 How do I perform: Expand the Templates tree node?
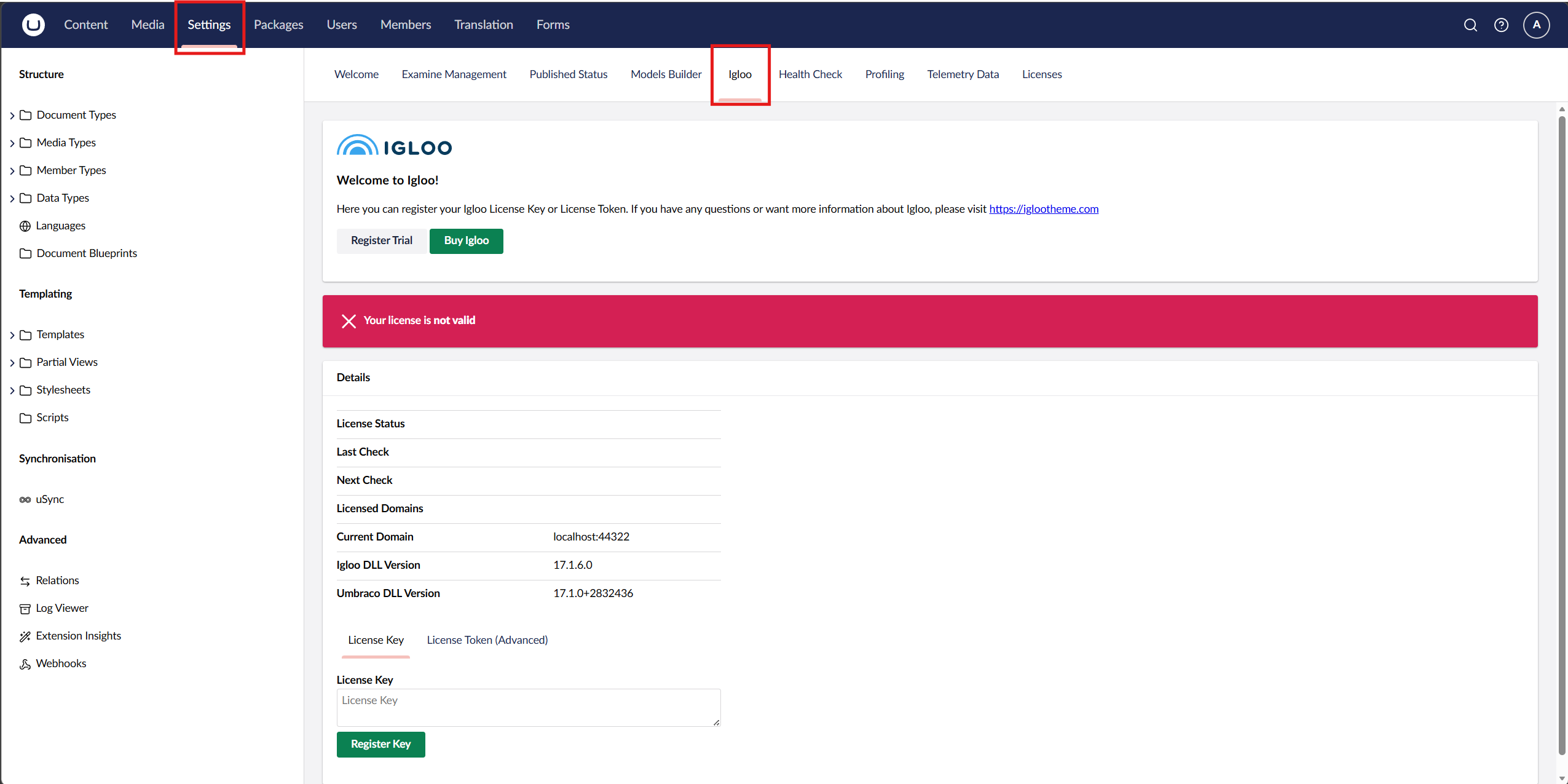(12, 335)
